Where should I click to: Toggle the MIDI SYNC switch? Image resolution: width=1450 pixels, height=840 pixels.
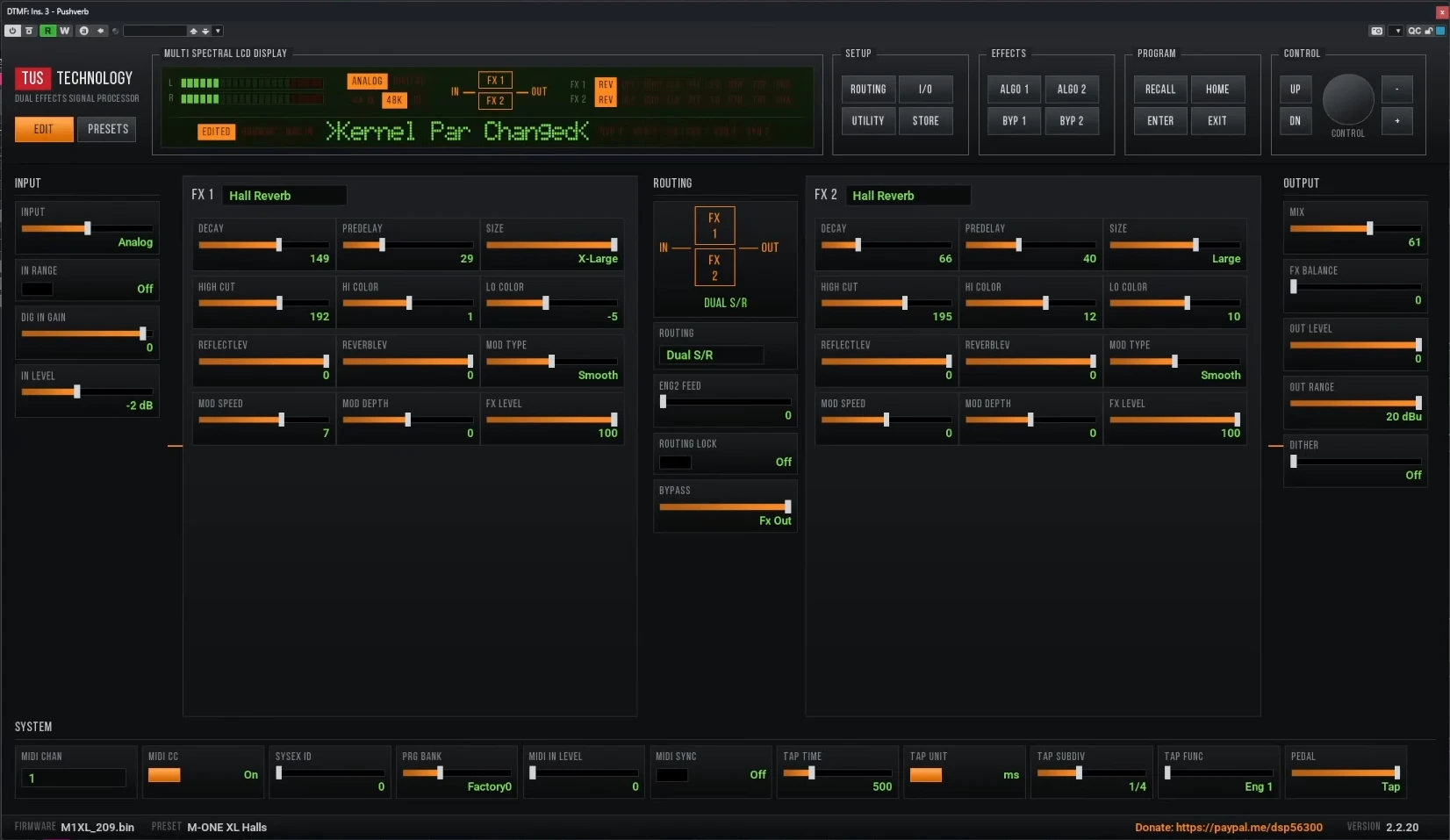coord(671,775)
